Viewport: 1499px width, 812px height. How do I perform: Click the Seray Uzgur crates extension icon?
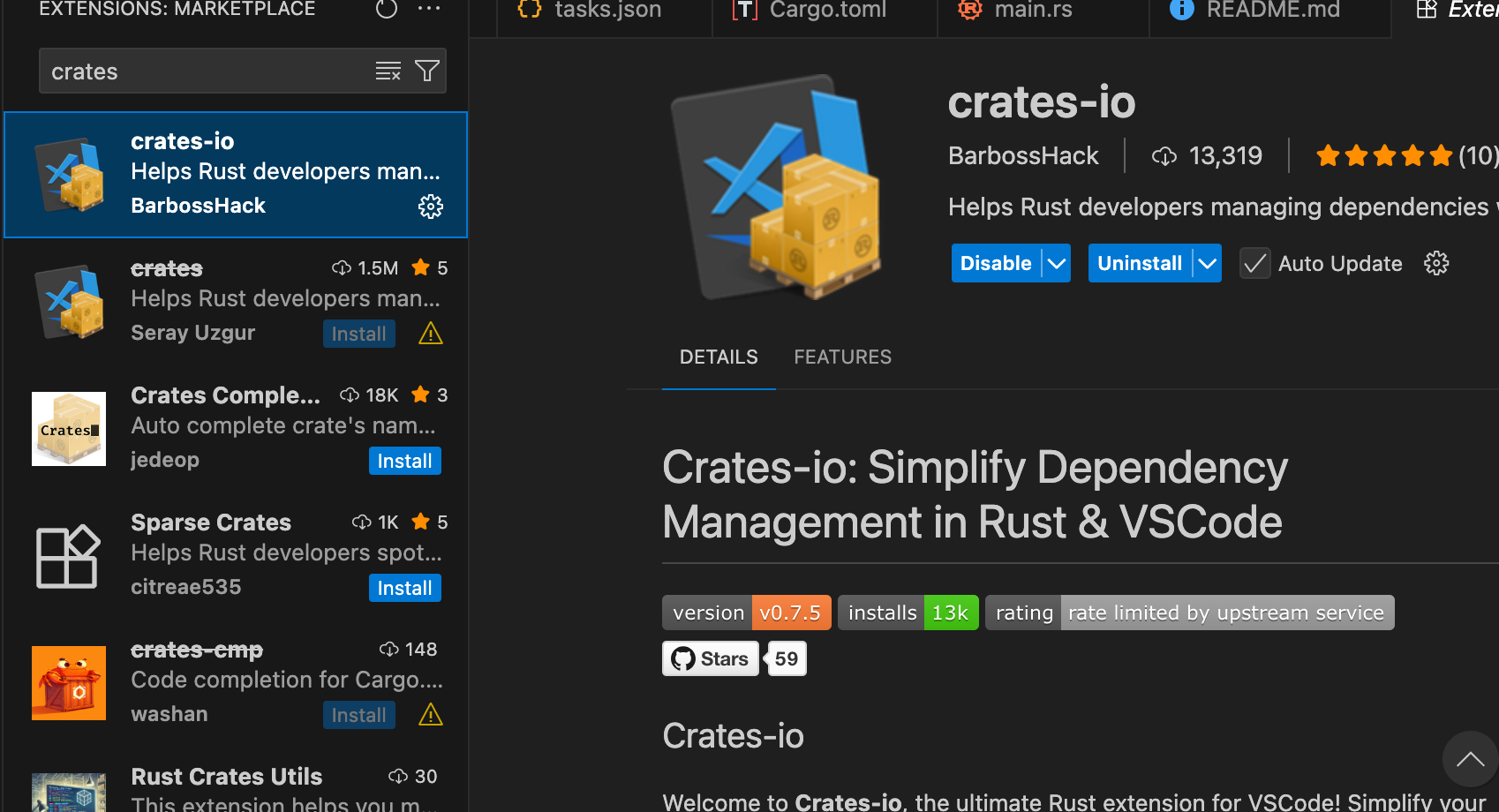(70, 302)
